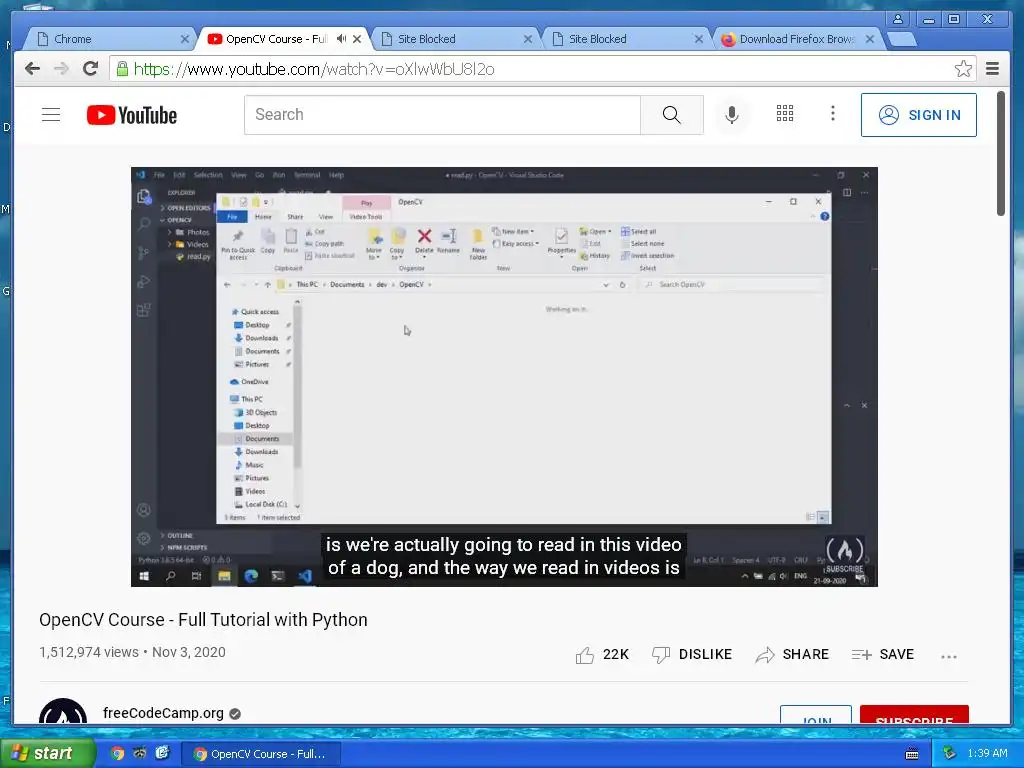Image resolution: width=1024 pixels, height=768 pixels.
Task: Click the browser forward arrow
Action: pos(61,69)
